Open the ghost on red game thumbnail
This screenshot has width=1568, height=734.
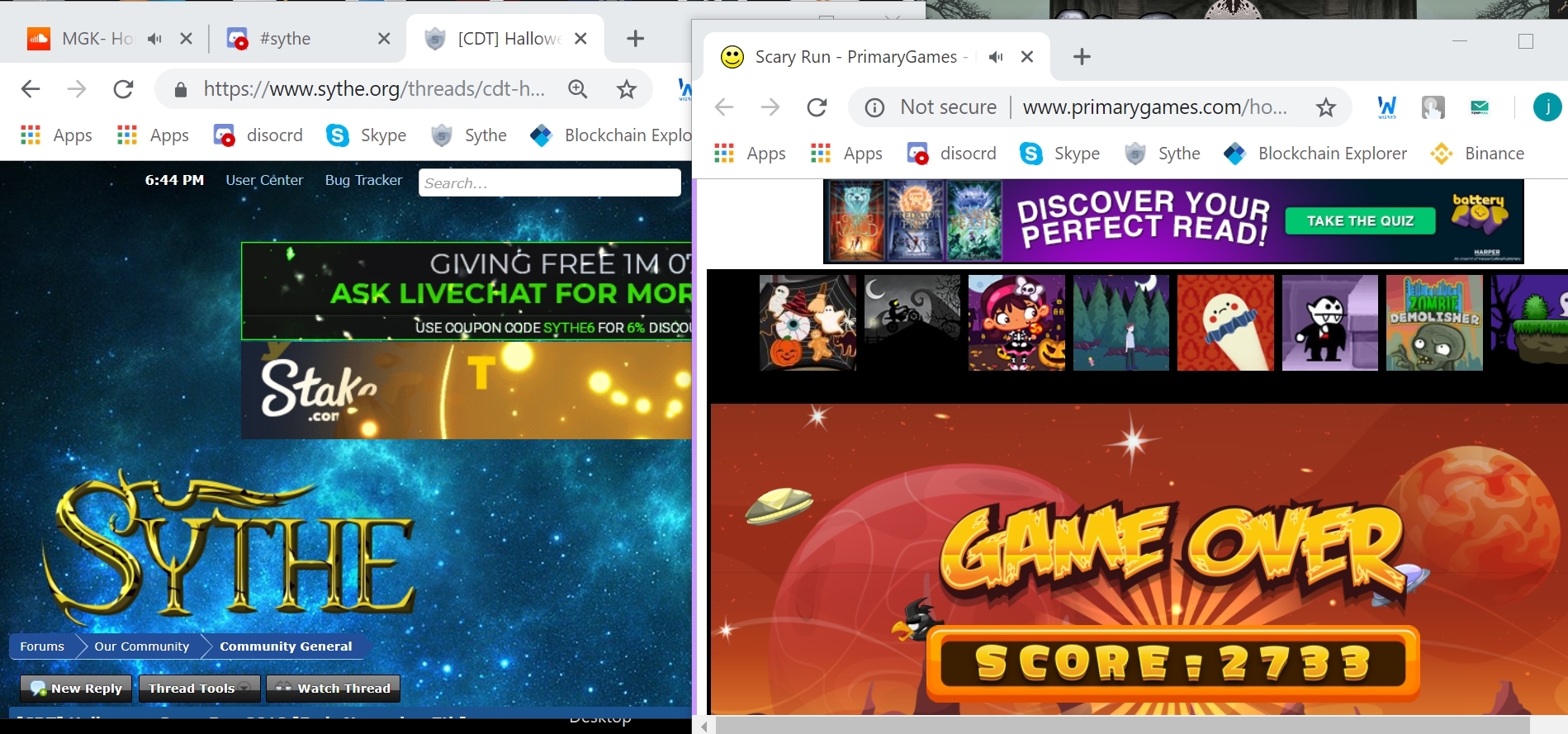1225,323
